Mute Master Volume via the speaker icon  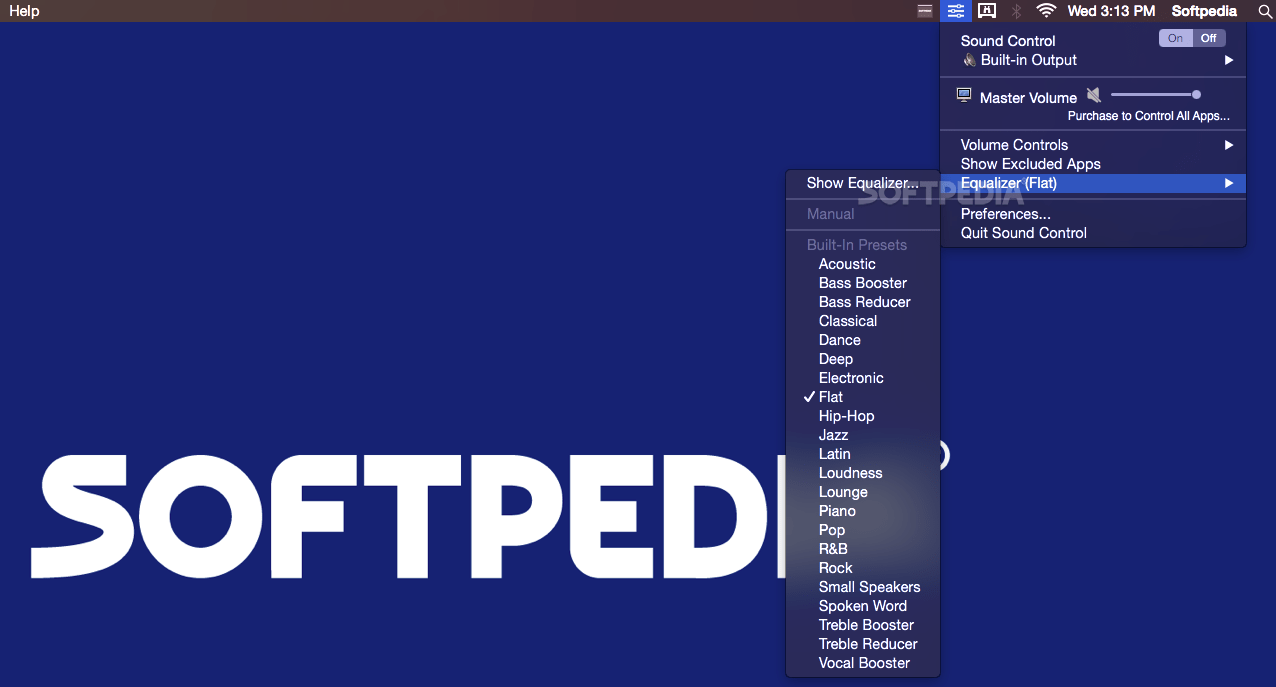click(1094, 95)
